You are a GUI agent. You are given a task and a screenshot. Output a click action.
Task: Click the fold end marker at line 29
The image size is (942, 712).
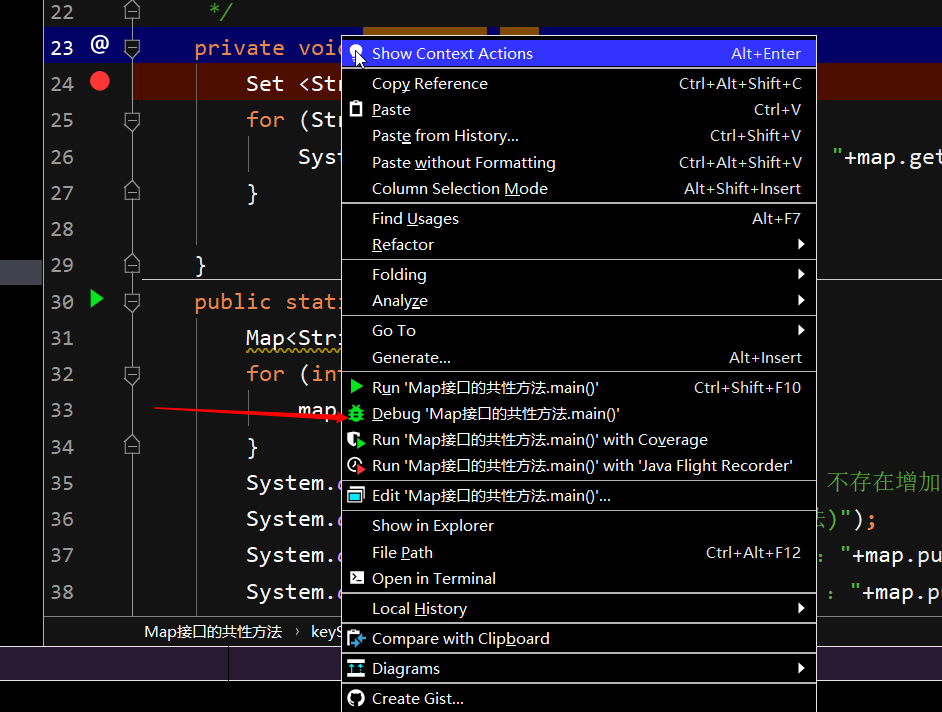pyautogui.click(x=132, y=263)
